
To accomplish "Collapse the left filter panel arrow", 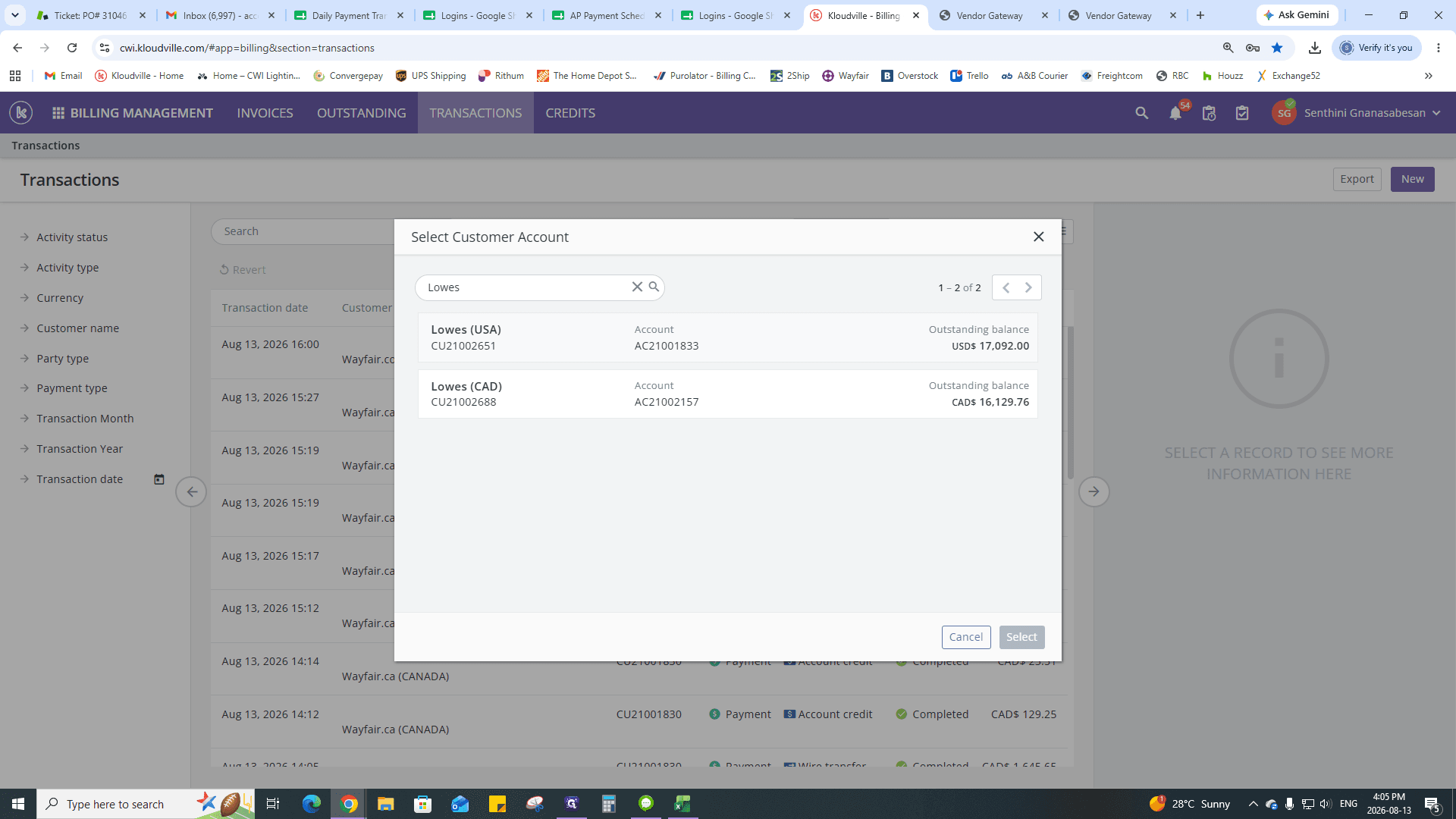I will point(191,491).
